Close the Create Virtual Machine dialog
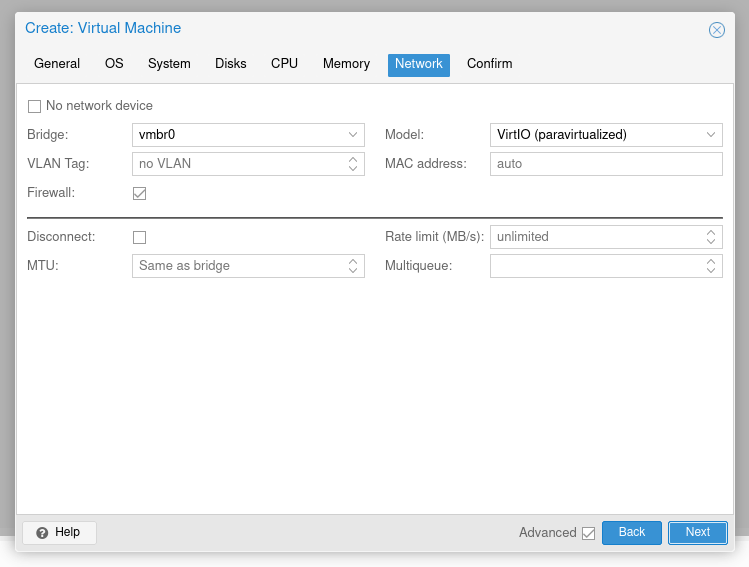 (717, 30)
